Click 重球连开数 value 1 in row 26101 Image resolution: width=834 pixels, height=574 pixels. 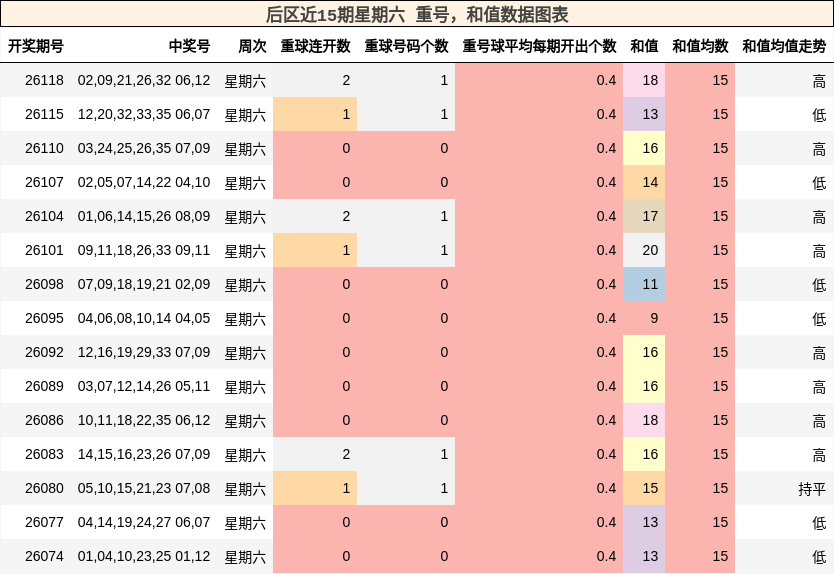[315, 251]
